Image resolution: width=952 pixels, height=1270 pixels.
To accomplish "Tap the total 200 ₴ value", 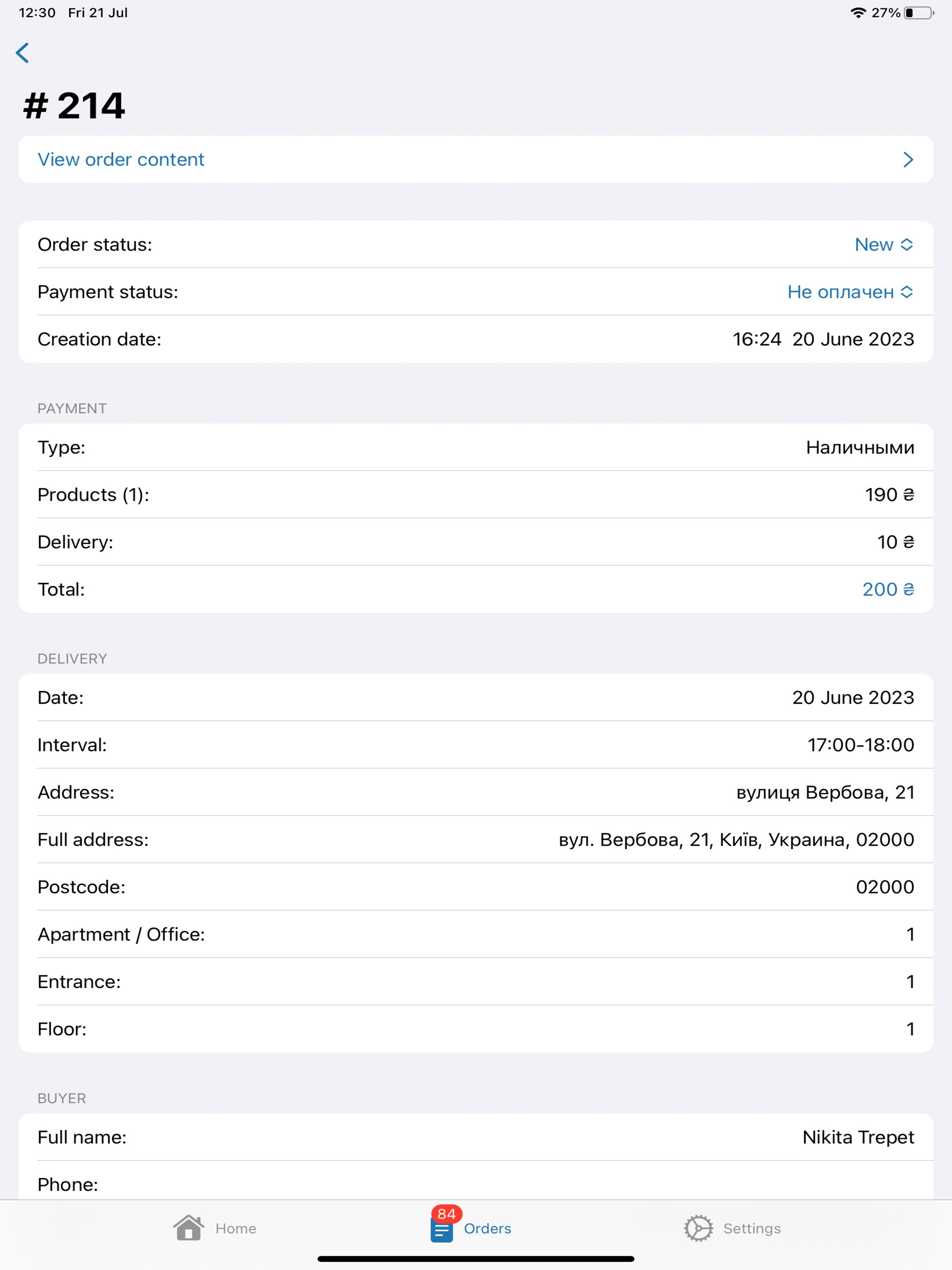I will point(888,589).
